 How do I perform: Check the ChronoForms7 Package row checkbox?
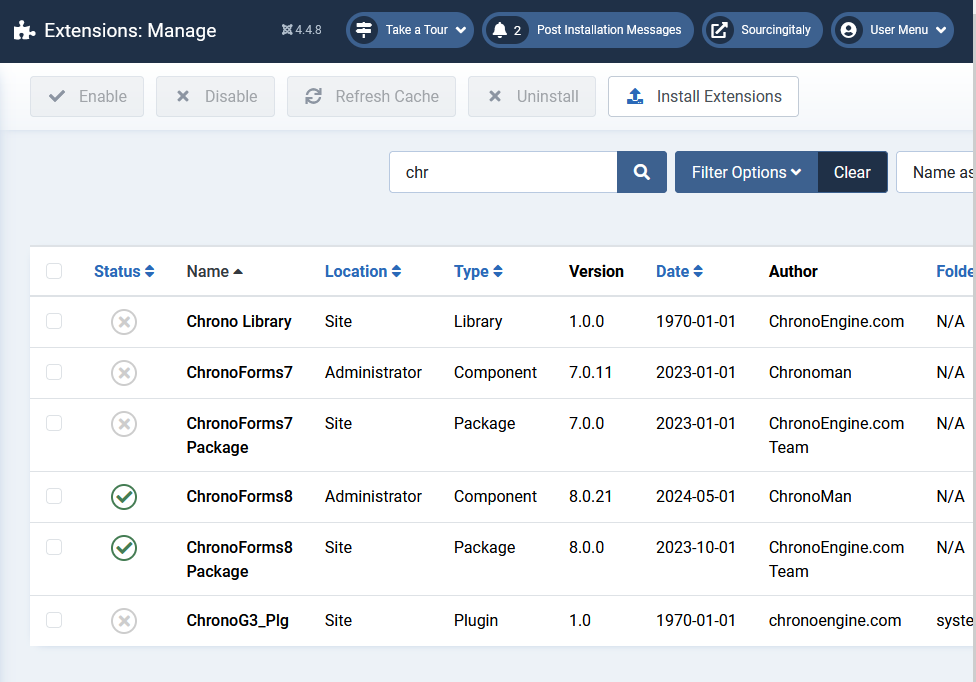pyautogui.click(x=54, y=423)
